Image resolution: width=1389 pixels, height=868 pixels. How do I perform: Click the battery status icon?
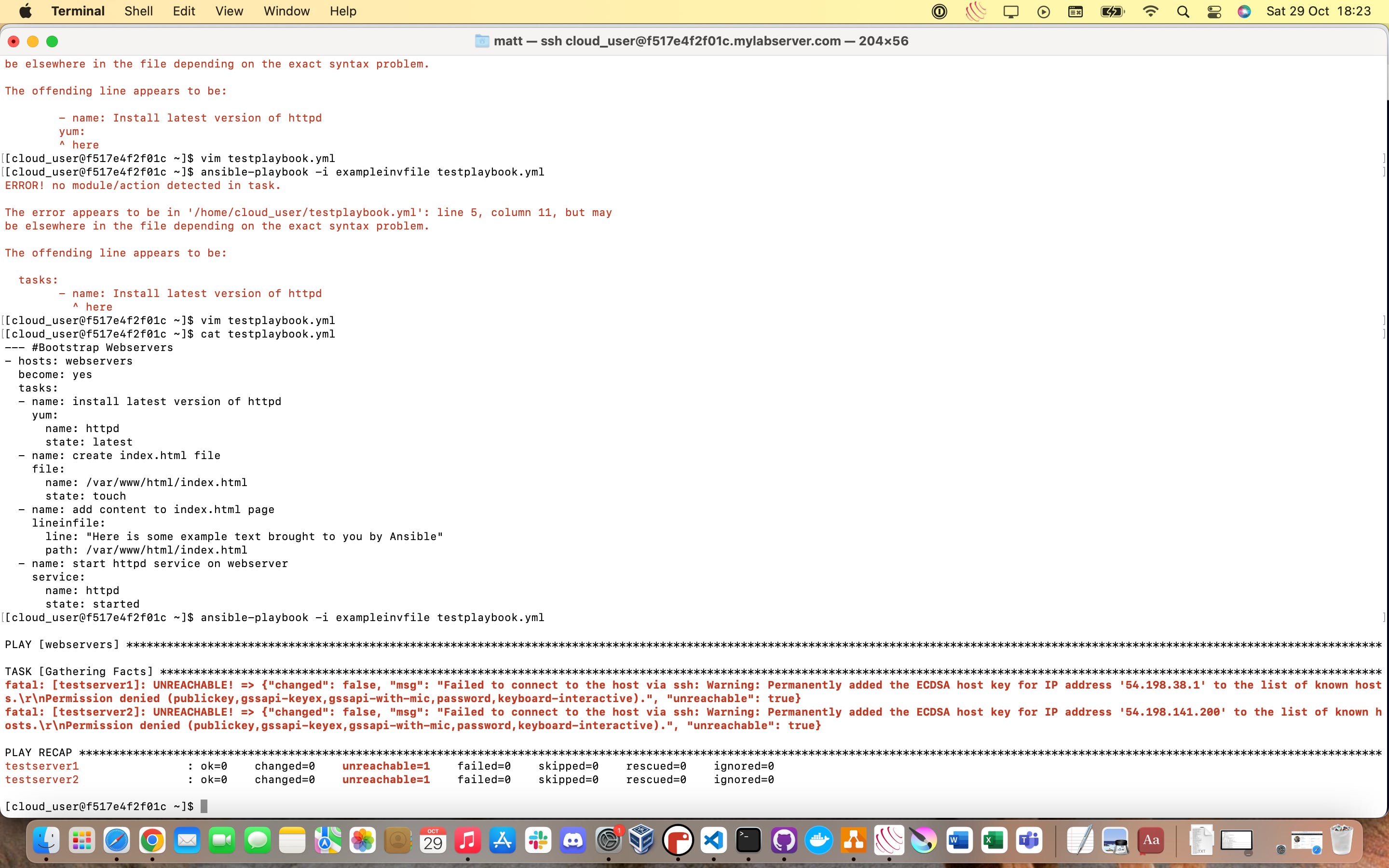1112,12
